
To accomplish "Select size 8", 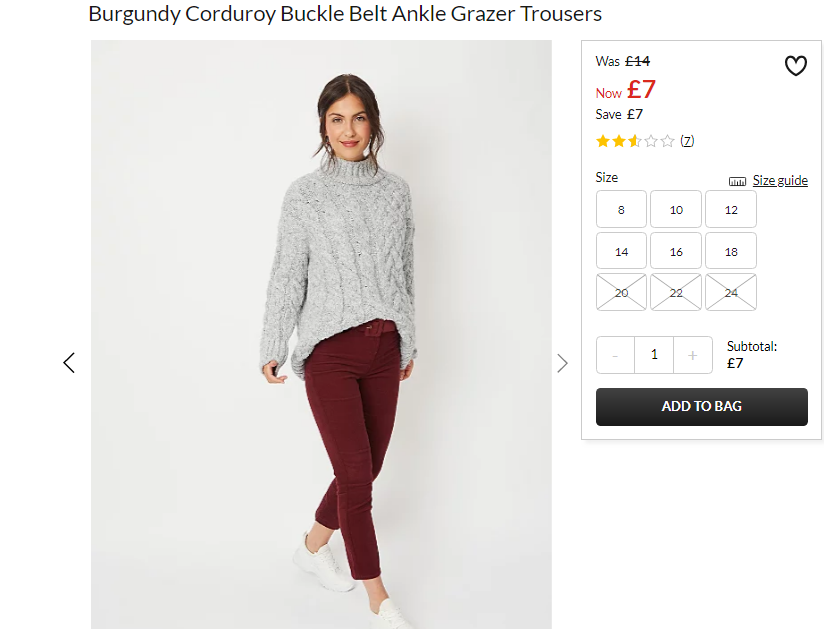I will [621, 209].
